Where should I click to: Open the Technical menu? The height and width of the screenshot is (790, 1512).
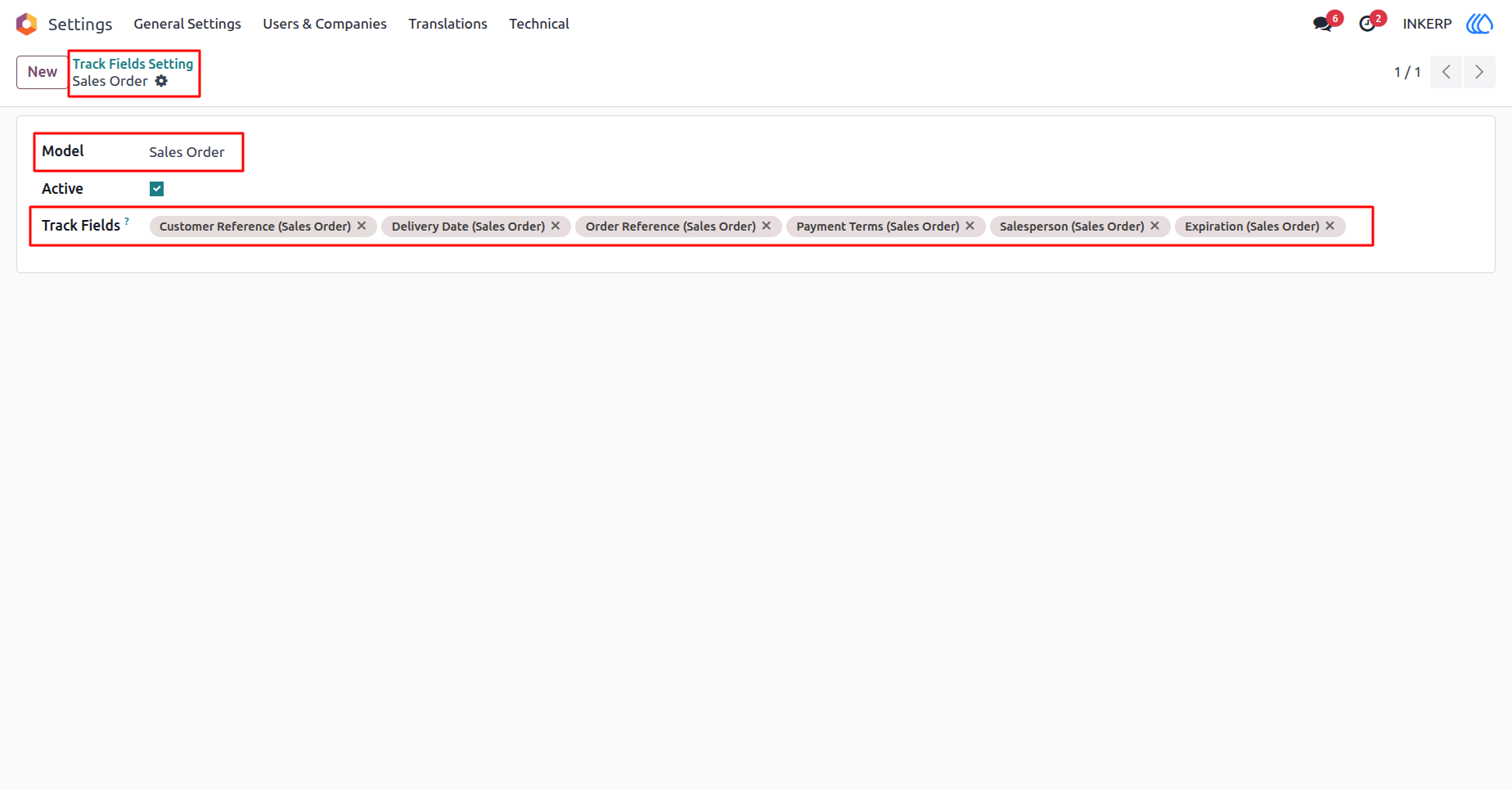539,24
